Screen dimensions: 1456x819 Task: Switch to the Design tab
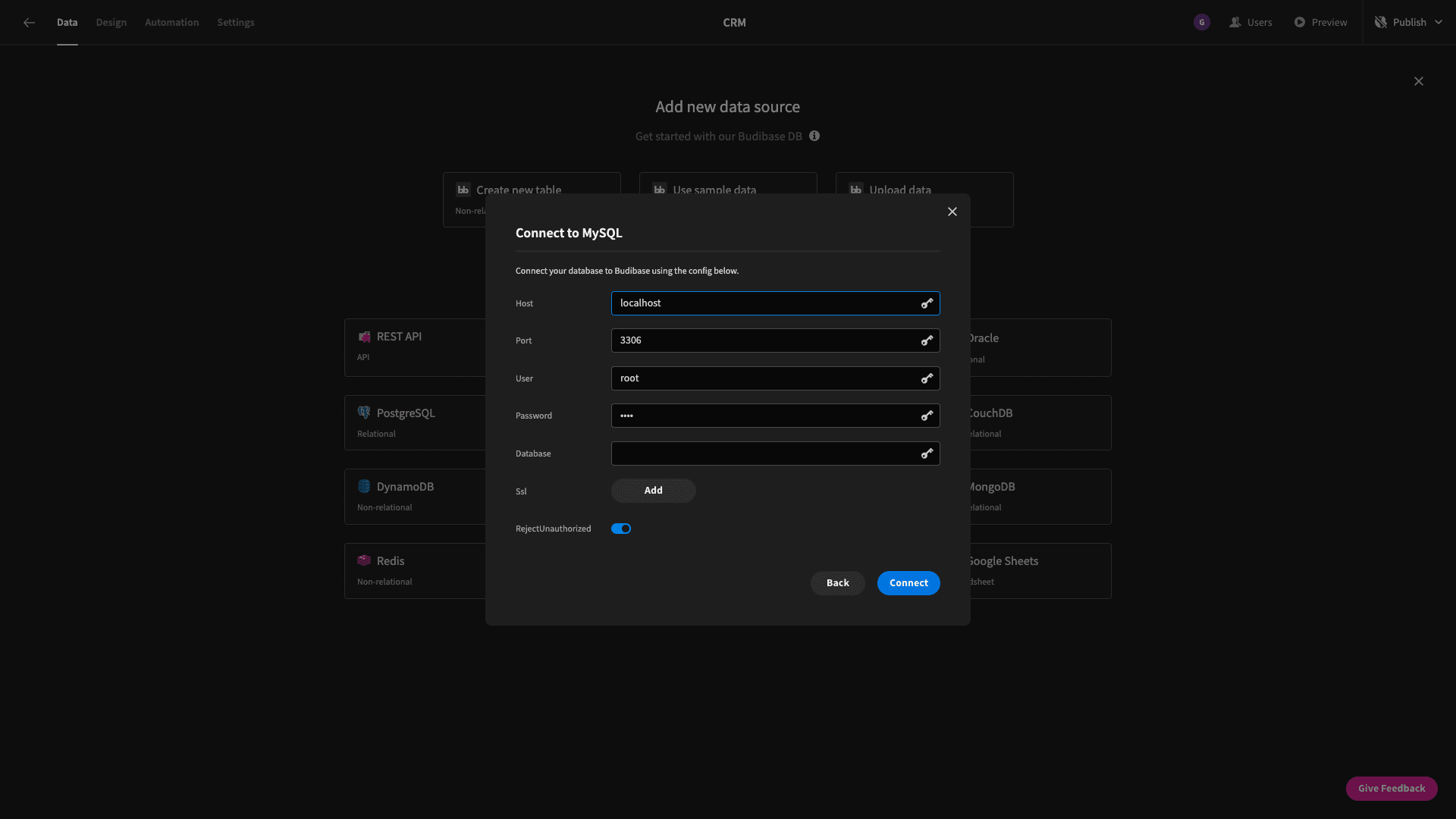(x=111, y=23)
